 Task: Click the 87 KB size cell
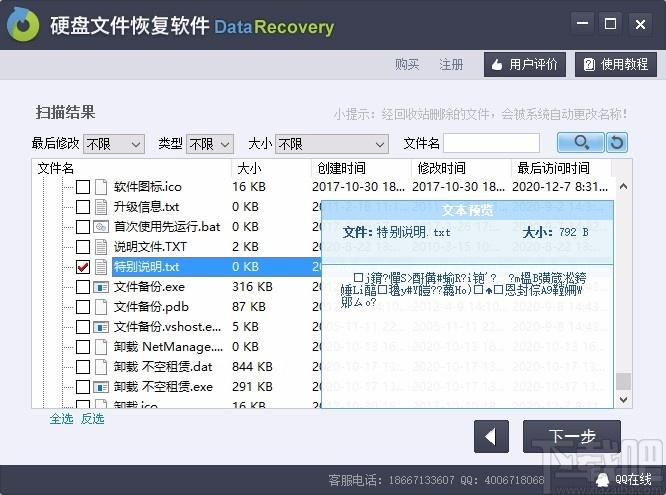(249, 307)
